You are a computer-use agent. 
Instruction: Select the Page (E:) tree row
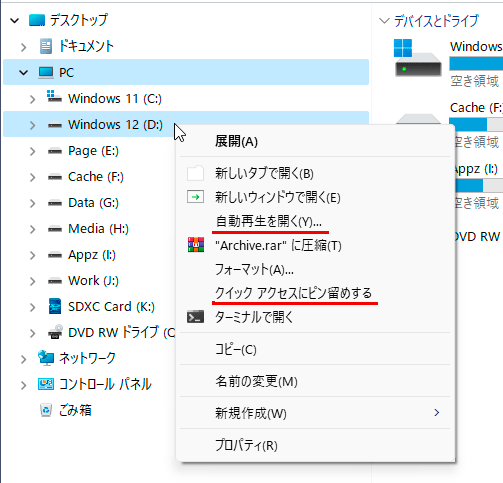[x=89, y=151]
